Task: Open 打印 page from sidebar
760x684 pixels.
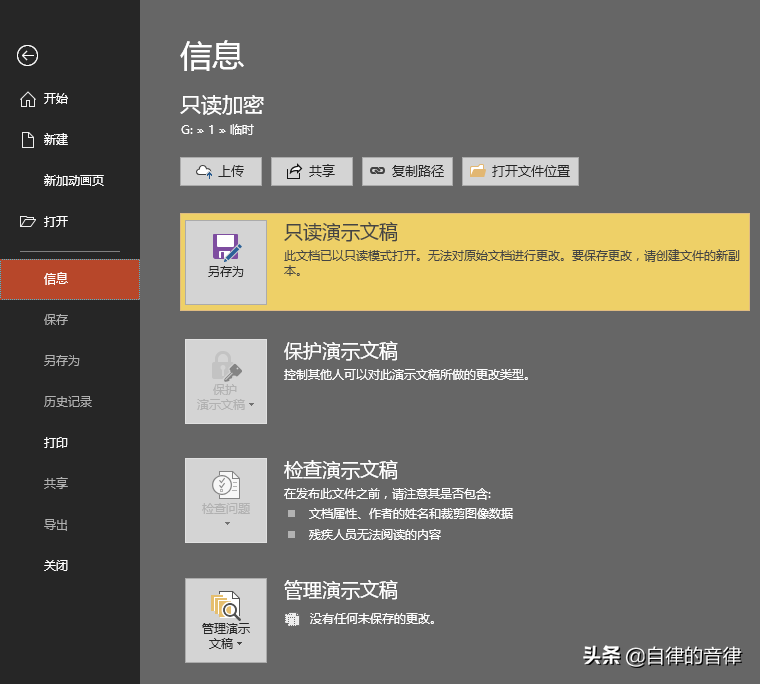Action: (70, 443)
